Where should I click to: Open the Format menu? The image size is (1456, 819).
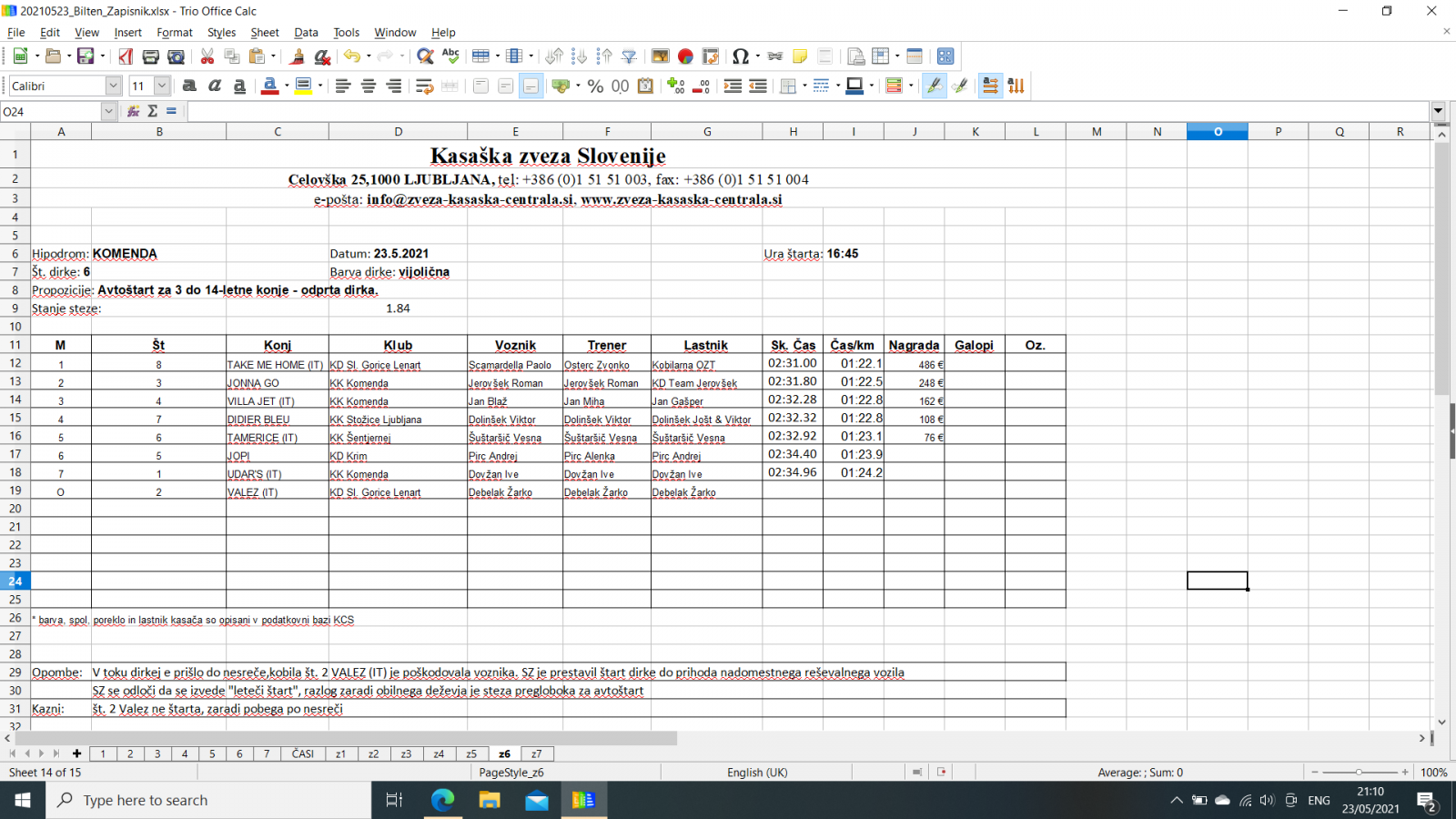click(174, 32)
